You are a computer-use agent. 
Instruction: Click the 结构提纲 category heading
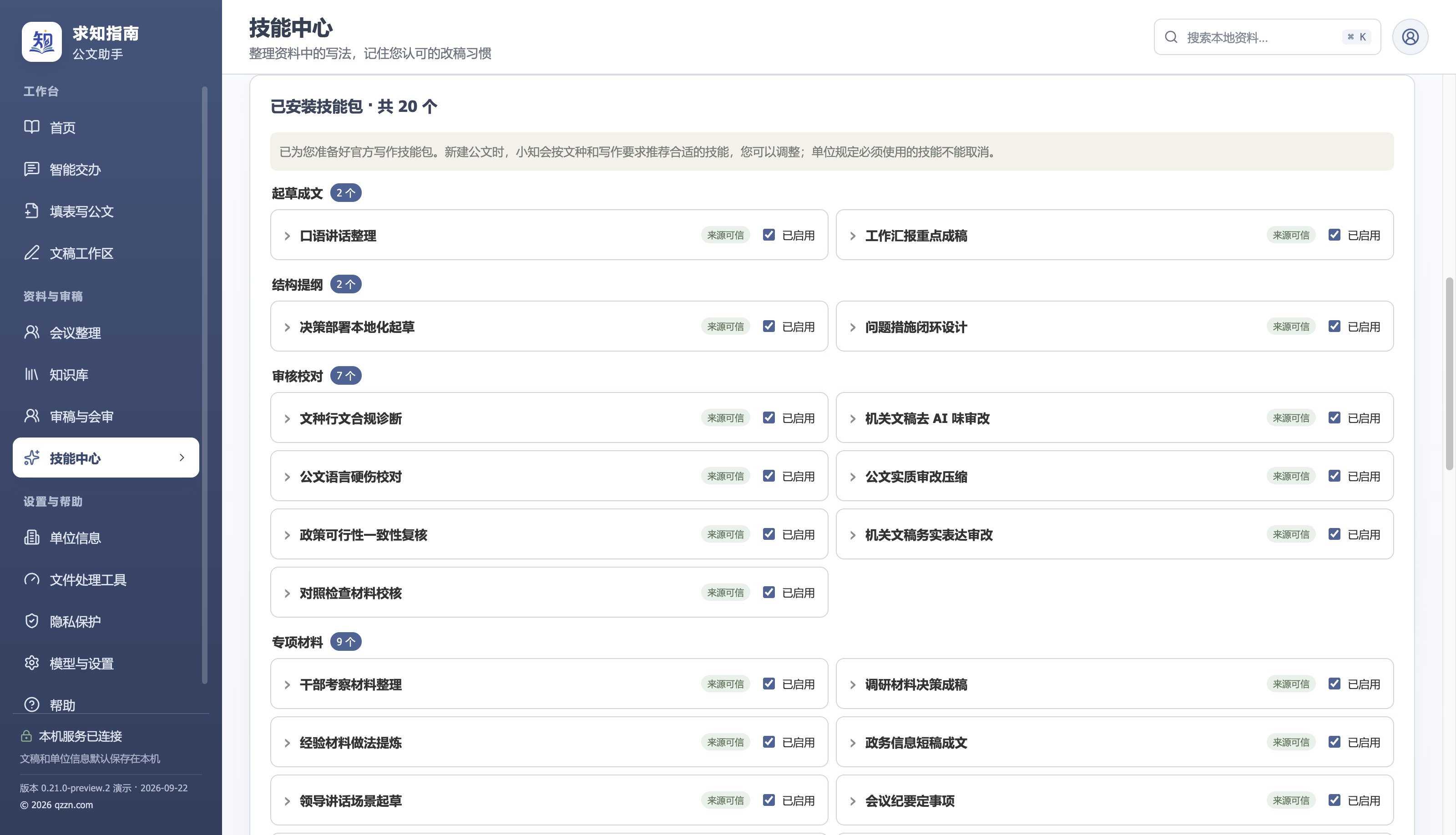click(297, 285)
